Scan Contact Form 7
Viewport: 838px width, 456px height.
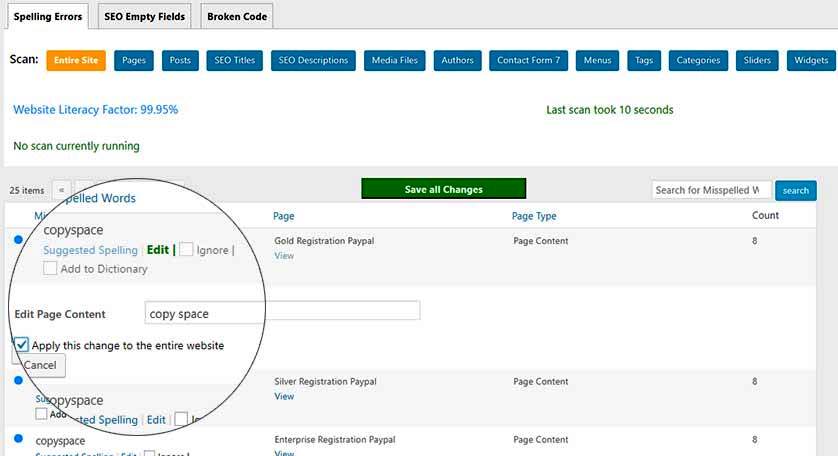[529, 60]
